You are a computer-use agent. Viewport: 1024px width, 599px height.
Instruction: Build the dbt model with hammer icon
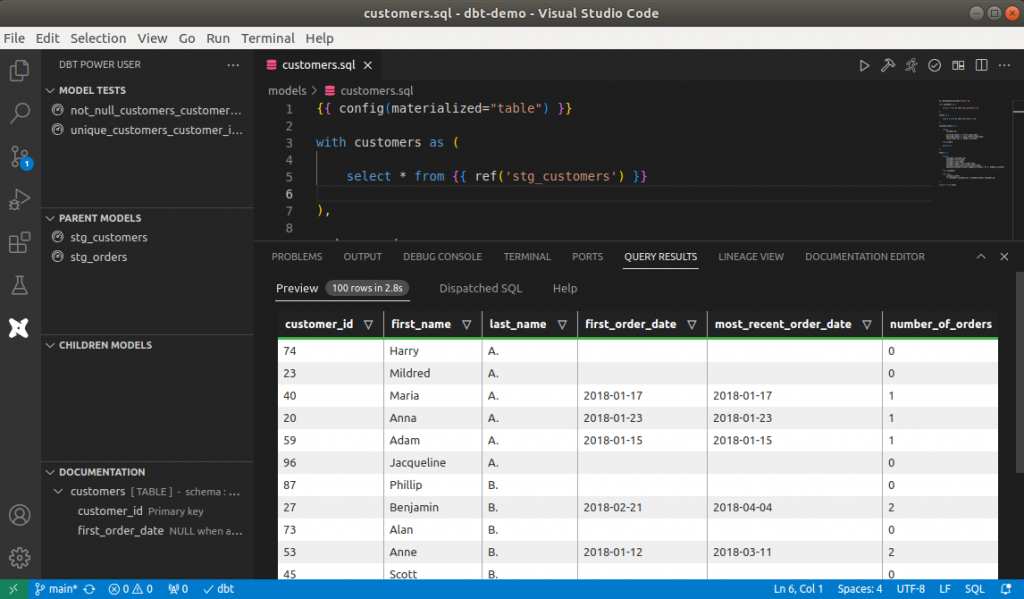click(x=888, y=65)
